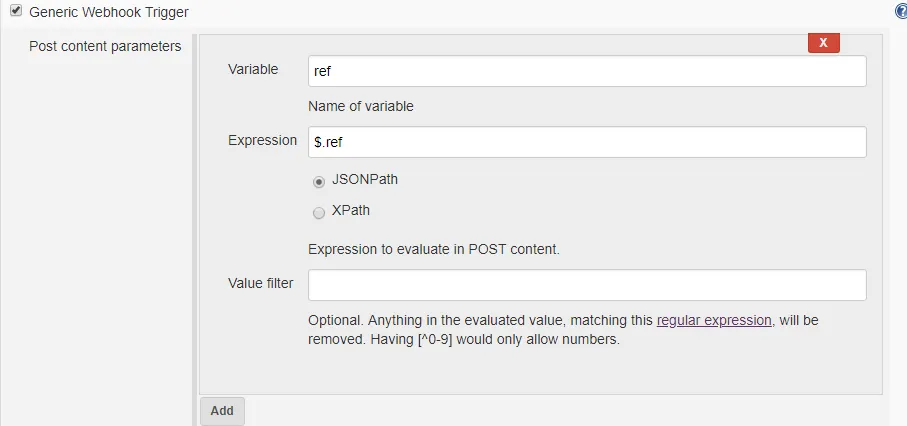Click the Generic Webhook Trigger label text
The image size is (907, 426).
point(109,12)
